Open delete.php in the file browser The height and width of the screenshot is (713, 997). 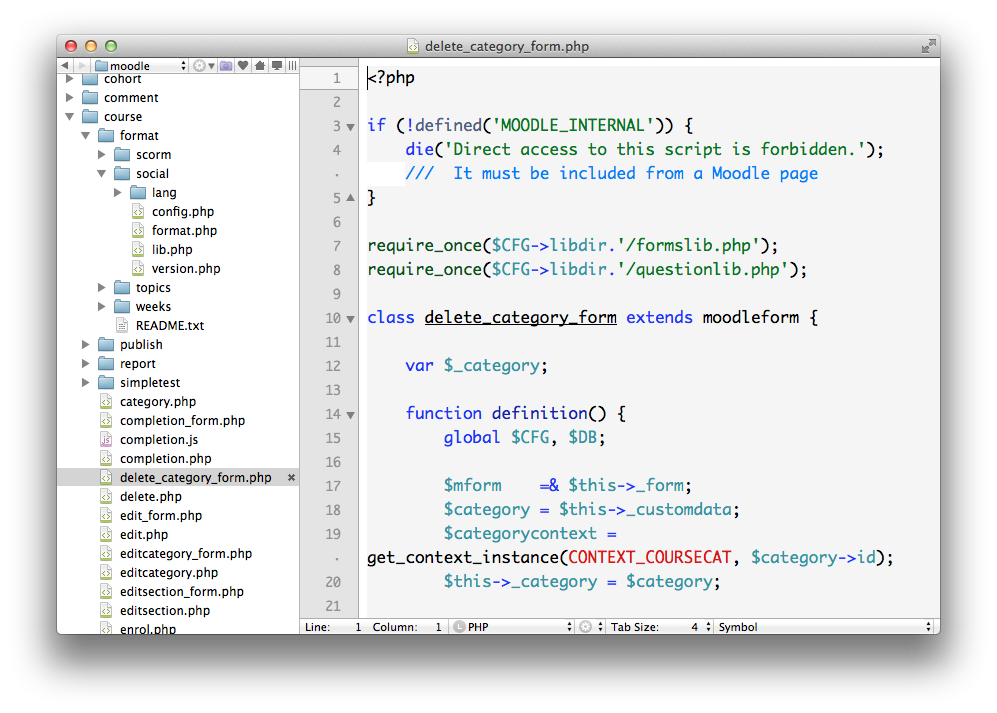[151, 496]
